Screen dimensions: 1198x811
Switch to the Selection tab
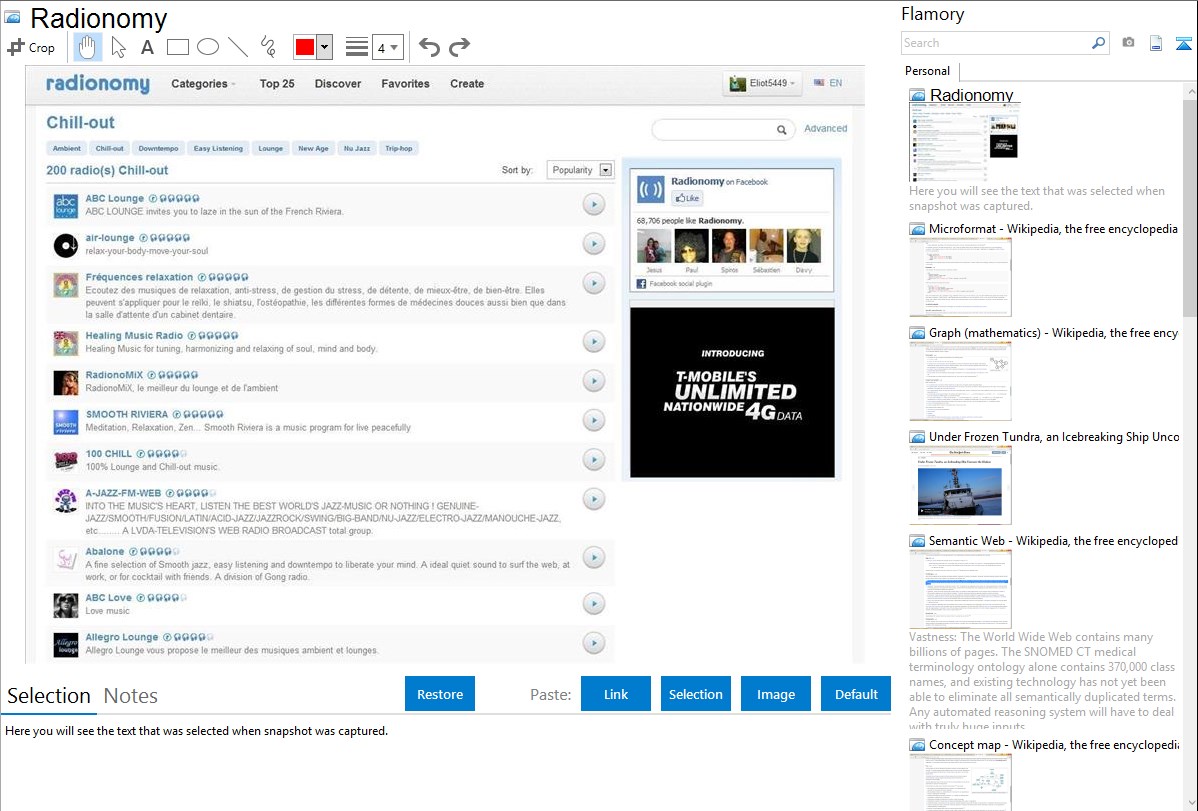pyautogui.click(x=49, y=696)
